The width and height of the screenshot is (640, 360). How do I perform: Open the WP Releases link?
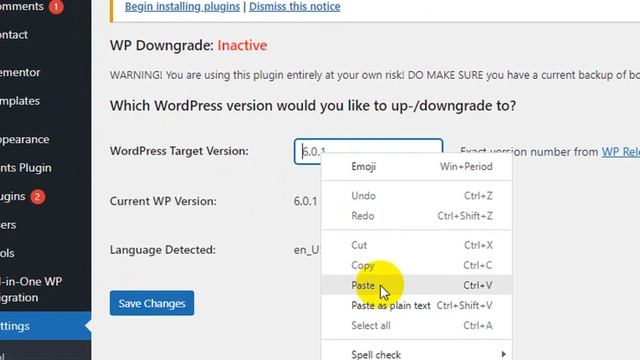pyautogui.click(x=620, y=151)
